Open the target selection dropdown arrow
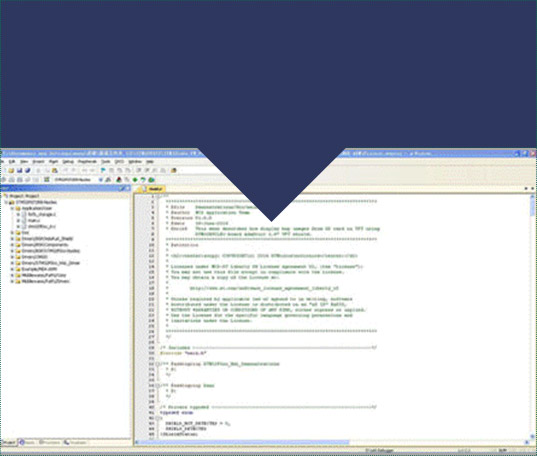Screen dimensions: 537x457 100,180
